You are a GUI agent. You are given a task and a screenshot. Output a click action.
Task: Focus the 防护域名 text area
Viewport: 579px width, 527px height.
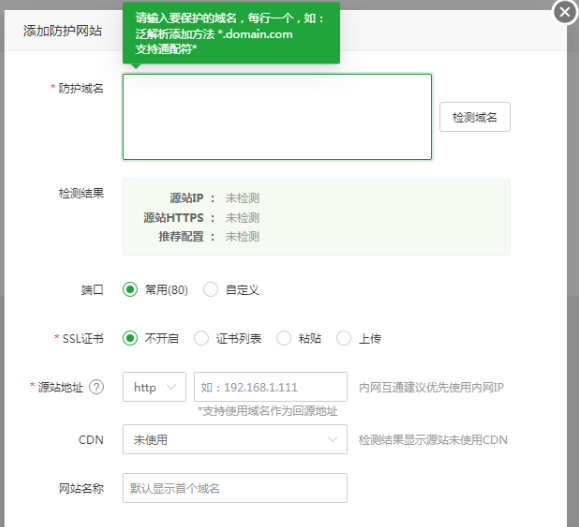click(x=277, y=117)
